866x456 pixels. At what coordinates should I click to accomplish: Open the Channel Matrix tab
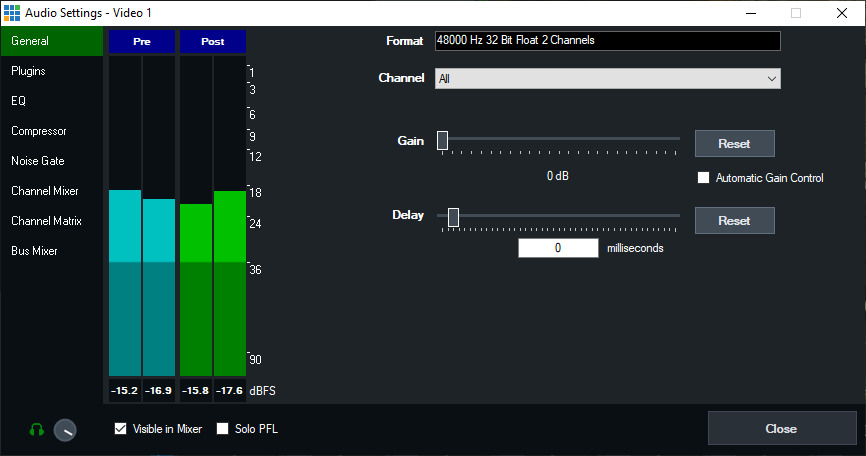46,221
